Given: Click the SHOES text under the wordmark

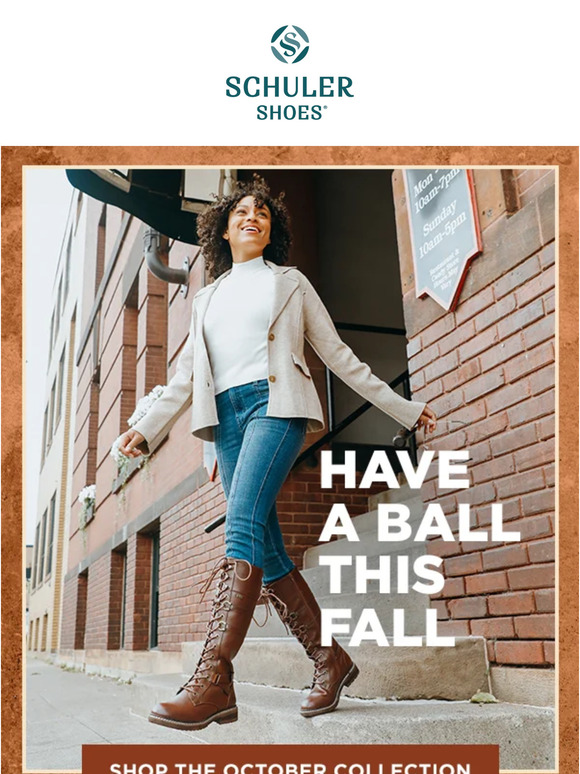Looking at the screenshot, I should pyautogui.click(x=291, y=113).
